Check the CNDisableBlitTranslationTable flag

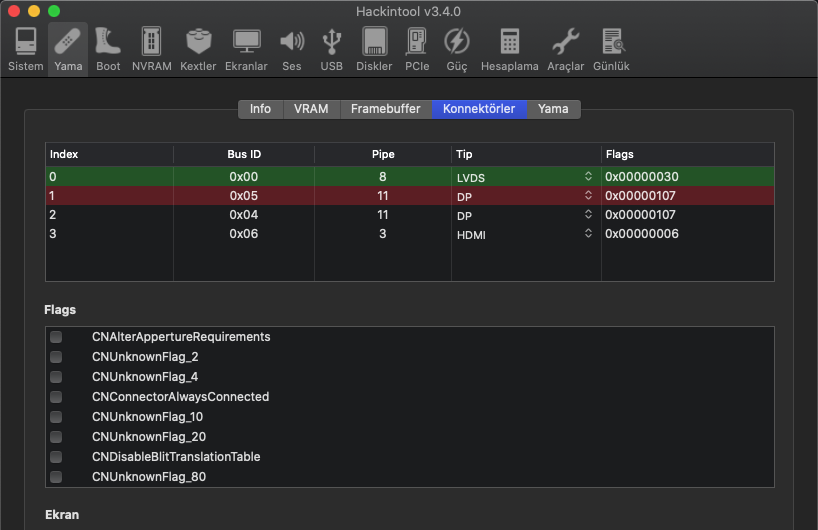(x=56, y=457)
